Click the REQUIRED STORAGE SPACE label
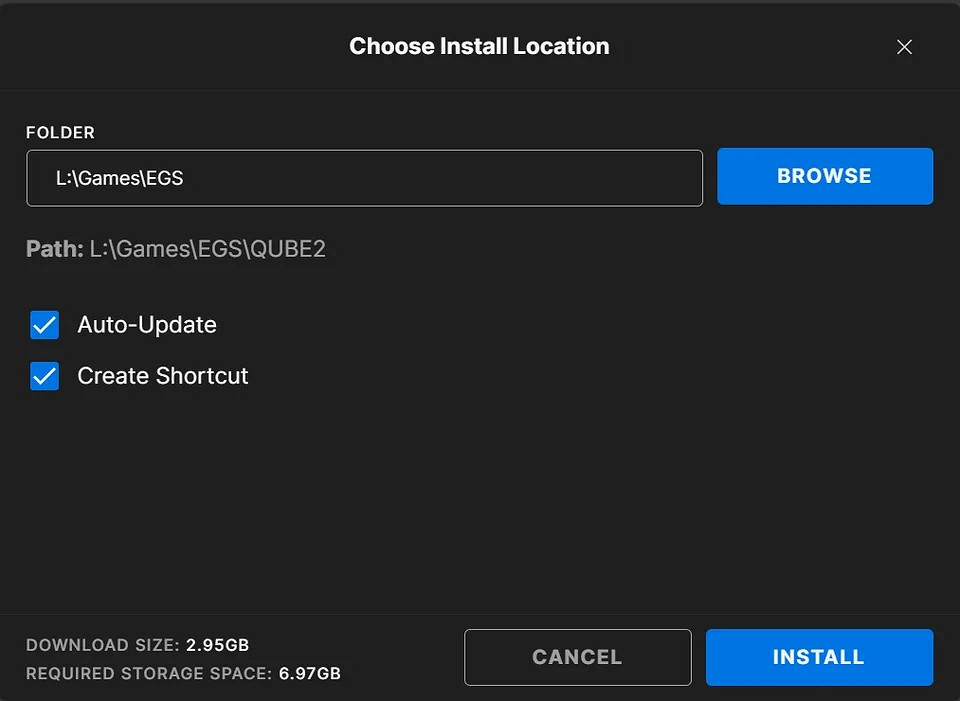Screen dimensions: 960x701 148,674
